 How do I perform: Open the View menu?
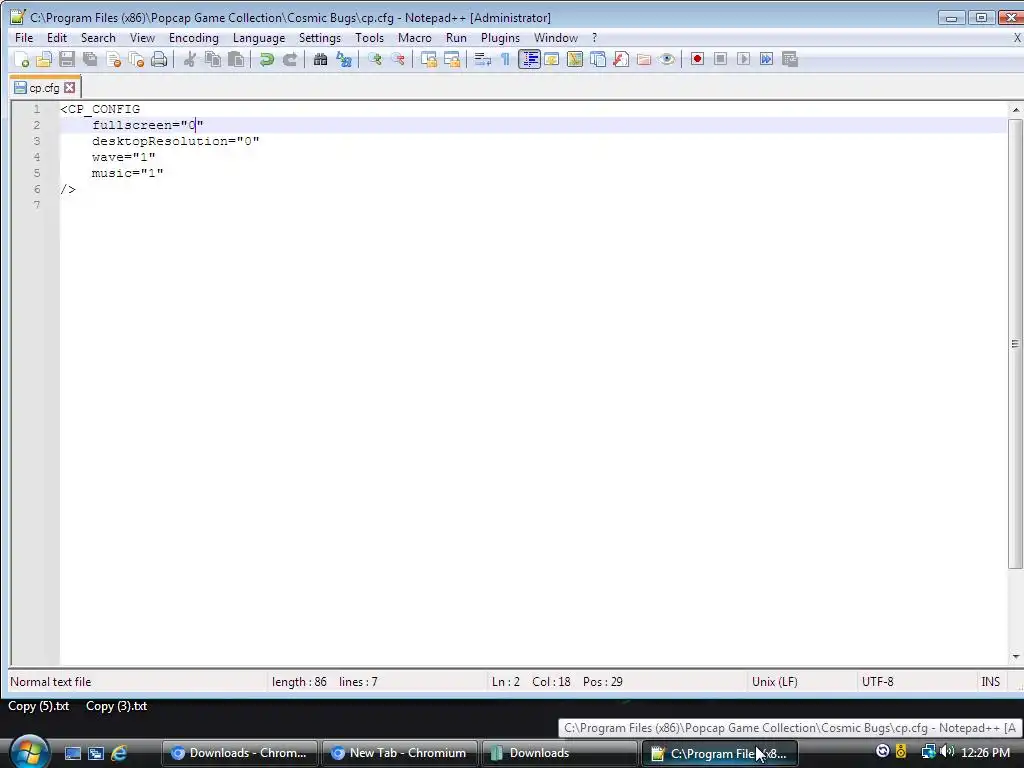pos(142,38)
